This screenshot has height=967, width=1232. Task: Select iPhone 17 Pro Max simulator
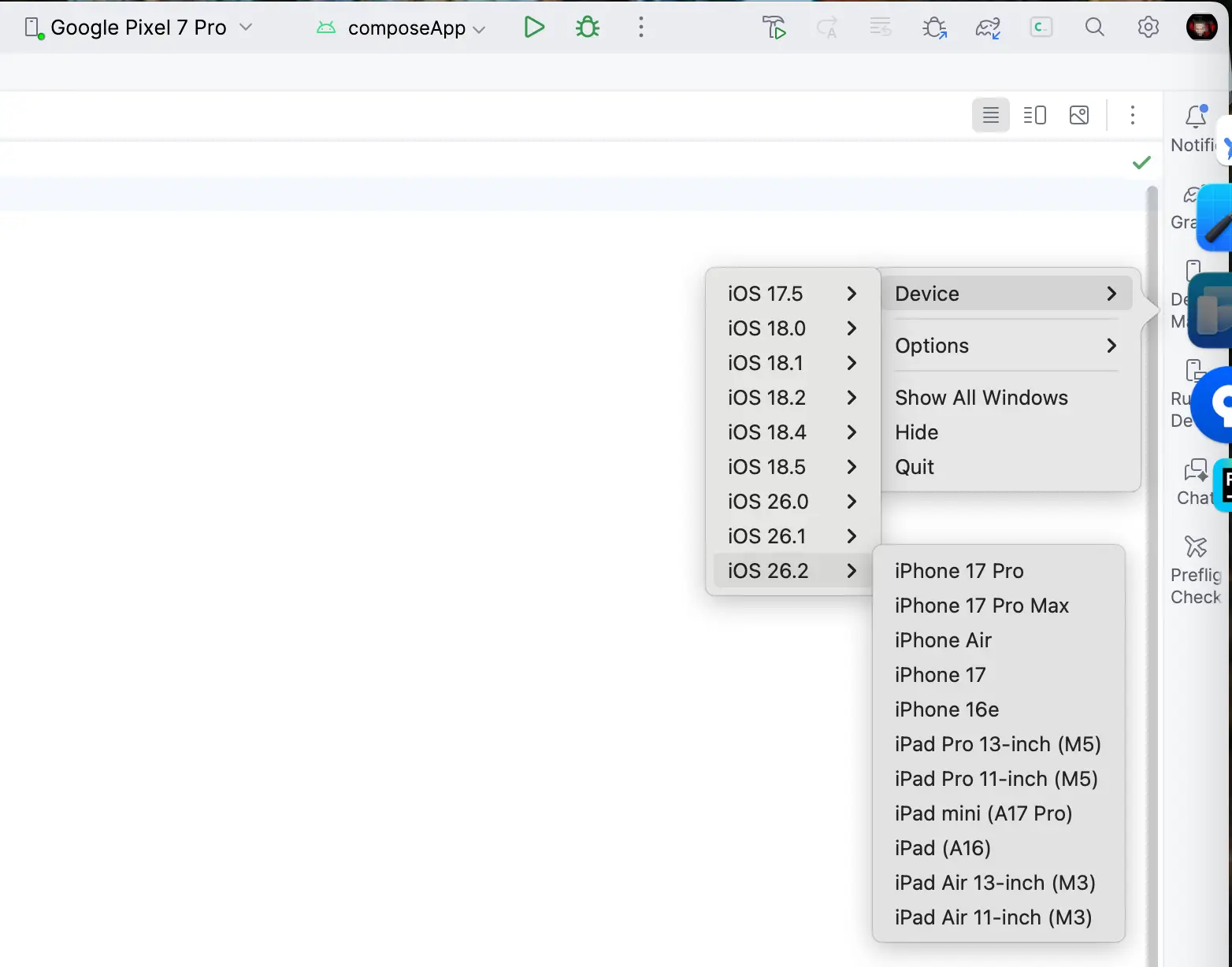tap(982, 606)
